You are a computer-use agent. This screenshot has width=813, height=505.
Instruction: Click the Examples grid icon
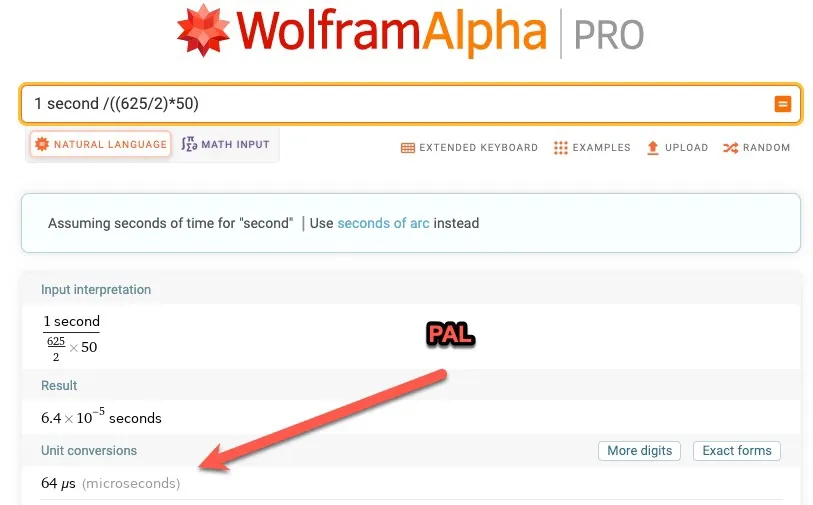tap(560, 148)
